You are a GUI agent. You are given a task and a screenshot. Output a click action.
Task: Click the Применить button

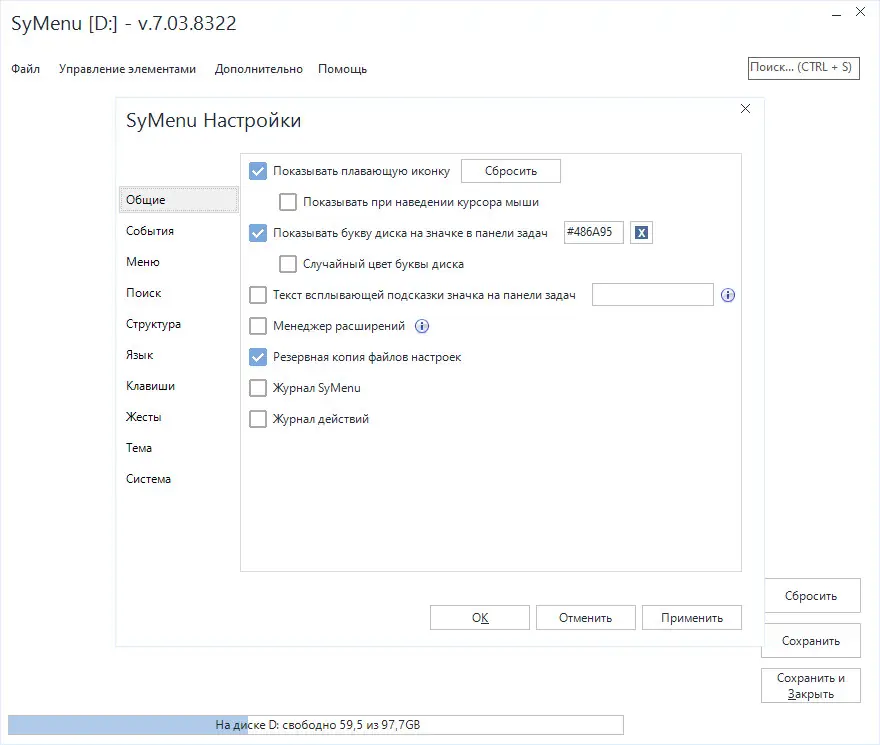pyautogui.click(x=692, y=618)
